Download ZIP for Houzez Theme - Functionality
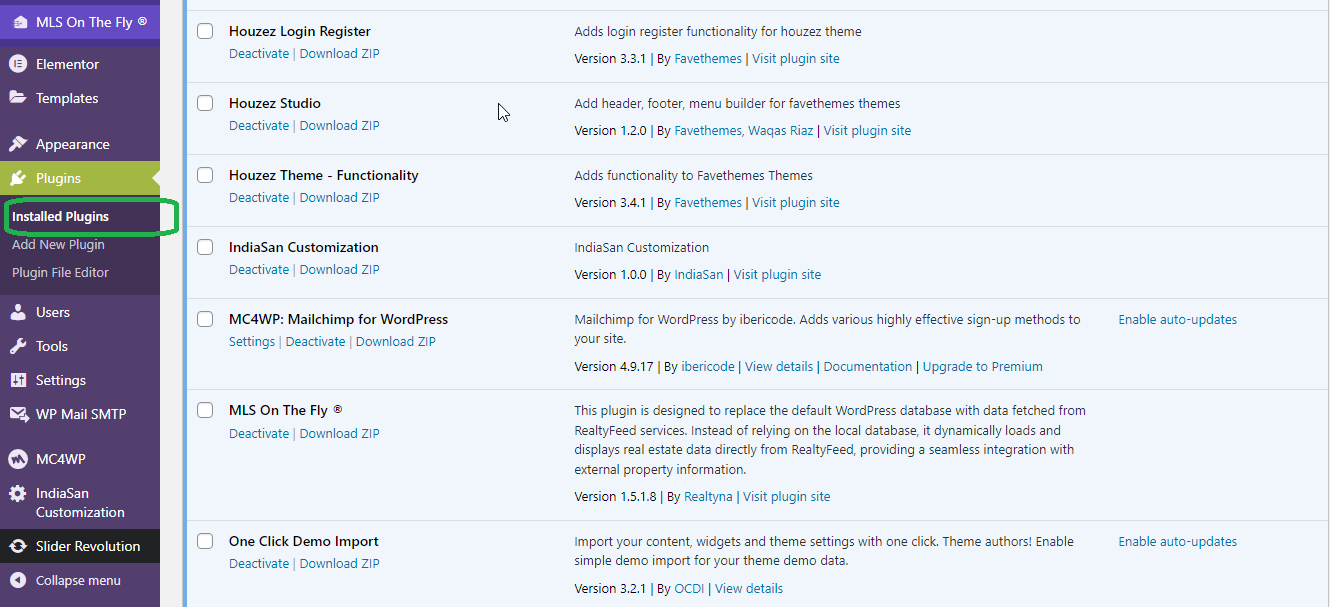Screen dimensions: 1330x607 (x=340, y=198)
